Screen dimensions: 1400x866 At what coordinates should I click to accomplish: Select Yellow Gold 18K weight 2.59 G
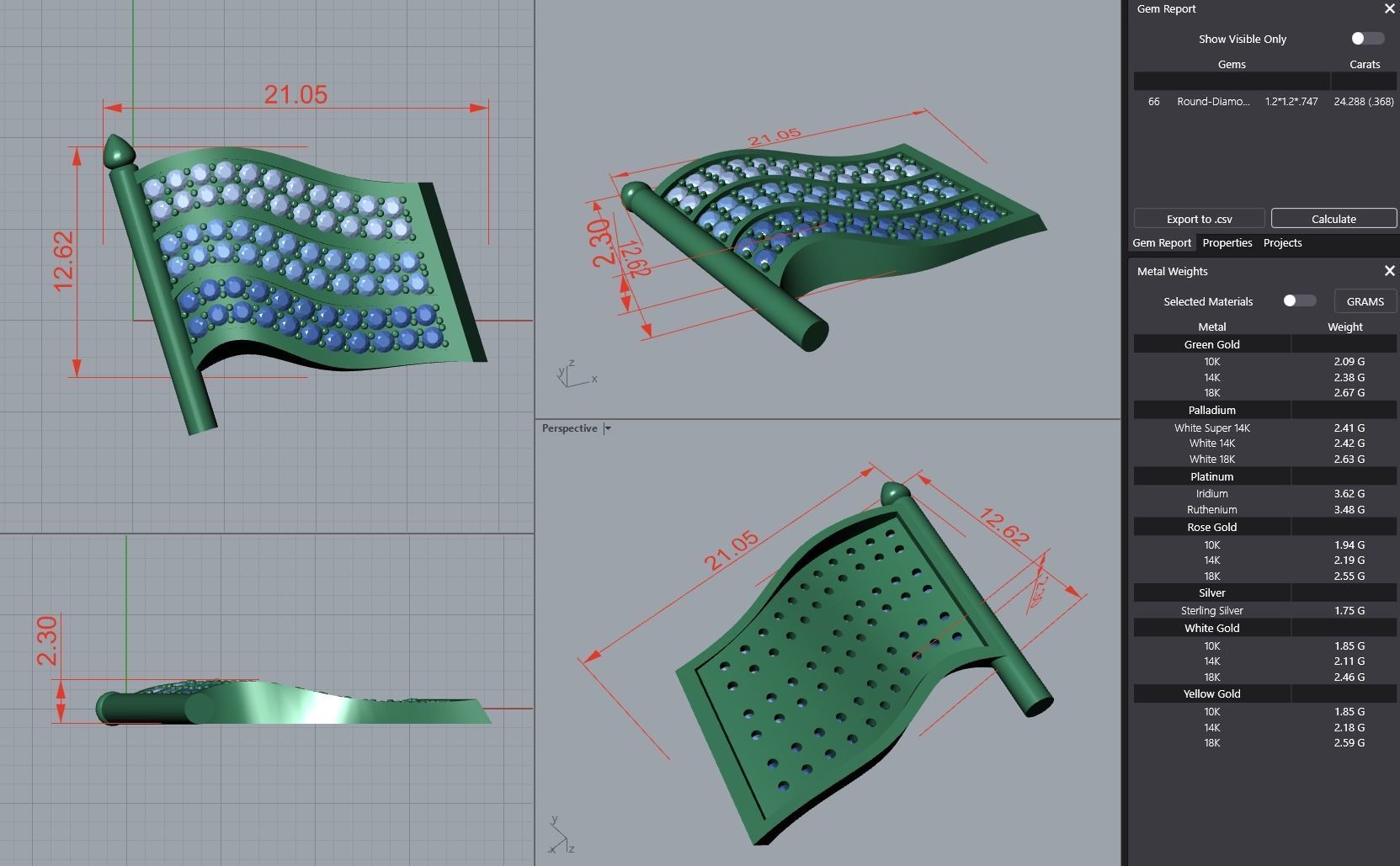click(x=1349, y=742)
